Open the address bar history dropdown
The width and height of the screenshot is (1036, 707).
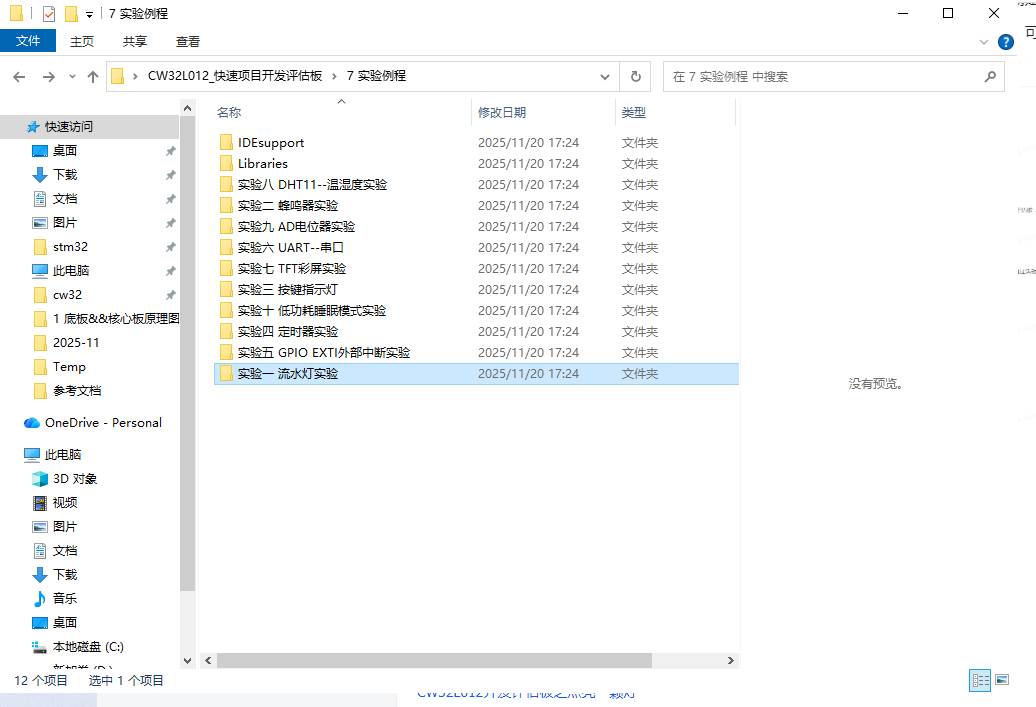pyautogui.click(x=604, y=76)
